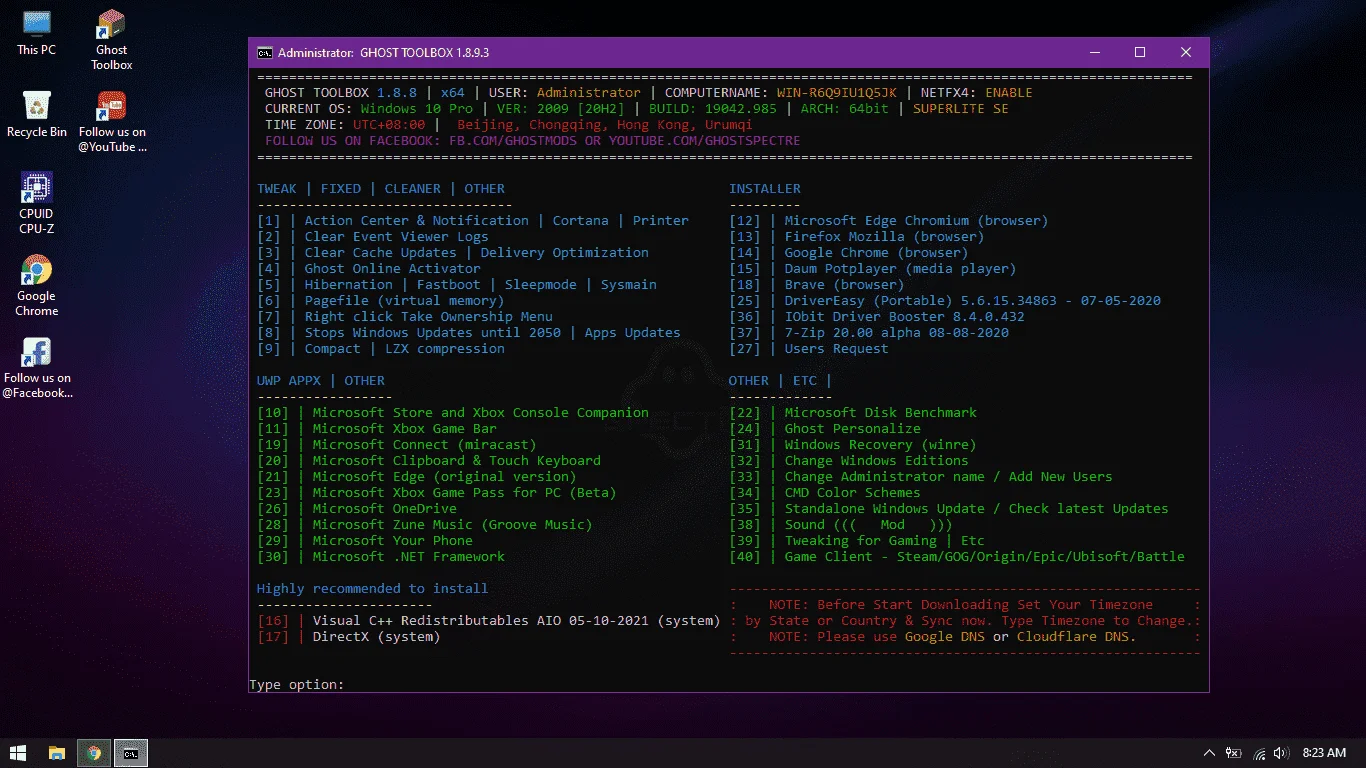1366x768 pixels.
Task: Open the Windows Start menu
Action: coord(18,753)
